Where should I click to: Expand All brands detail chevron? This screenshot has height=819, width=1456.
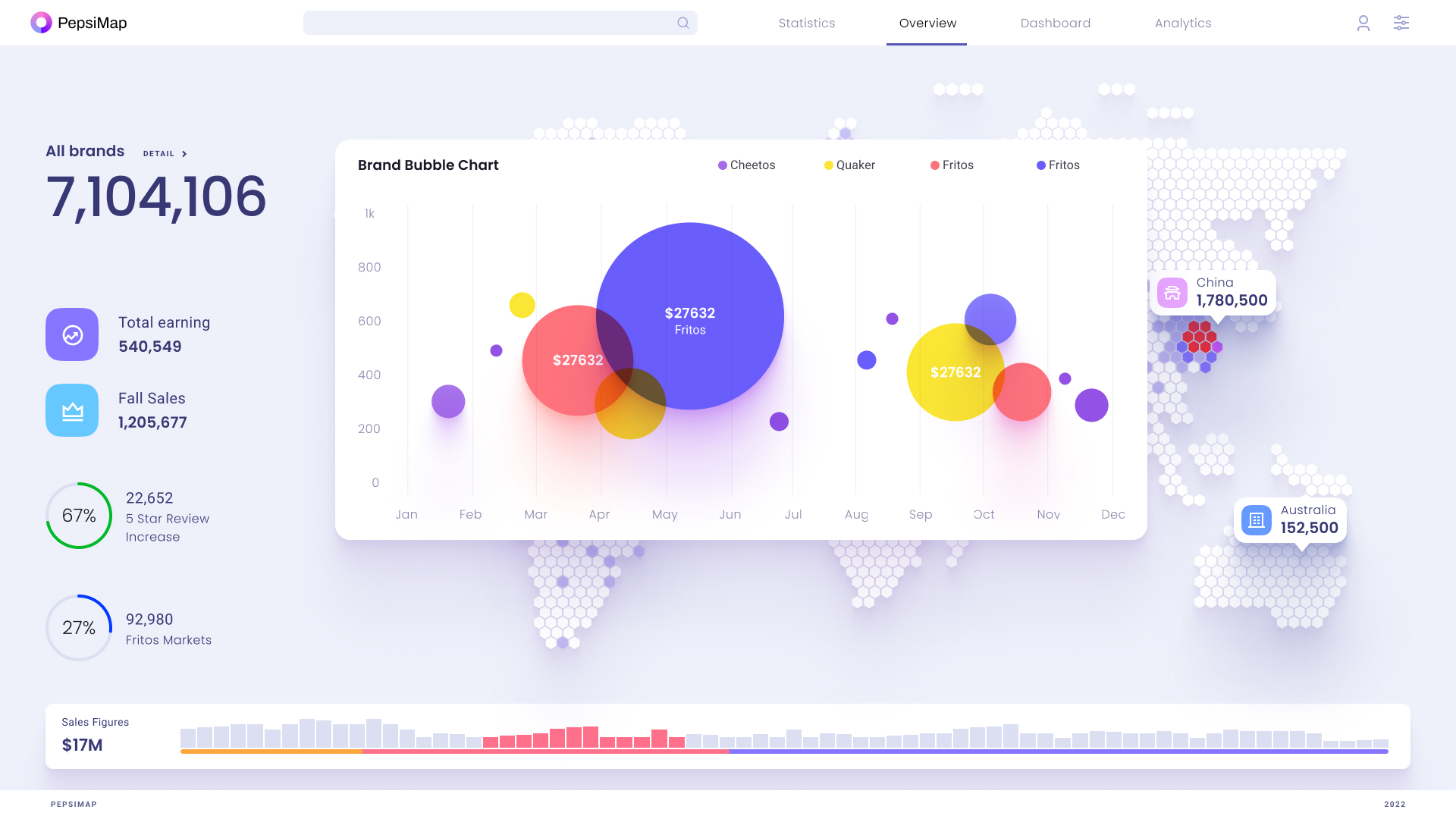point(184,154)
